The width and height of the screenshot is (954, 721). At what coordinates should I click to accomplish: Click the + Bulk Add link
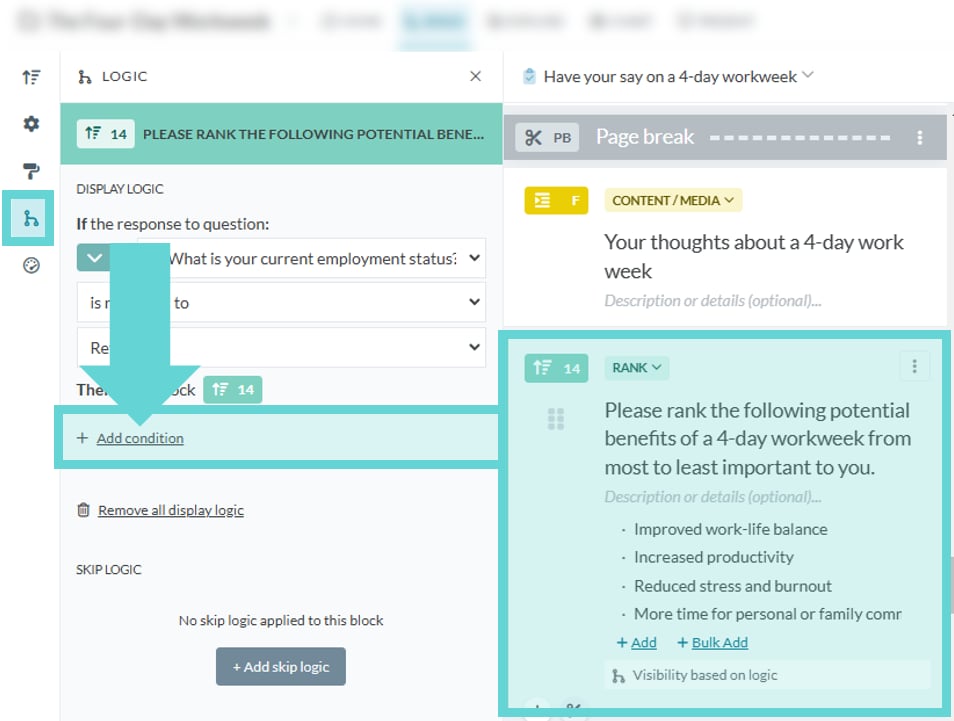click(712, 643)
